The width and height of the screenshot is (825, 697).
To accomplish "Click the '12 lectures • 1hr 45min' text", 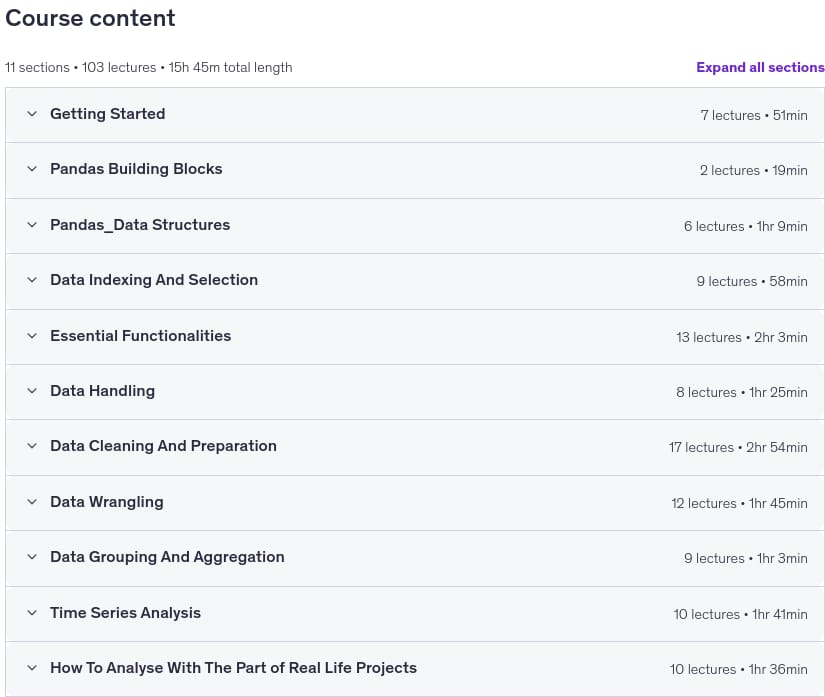I will 739,503.
